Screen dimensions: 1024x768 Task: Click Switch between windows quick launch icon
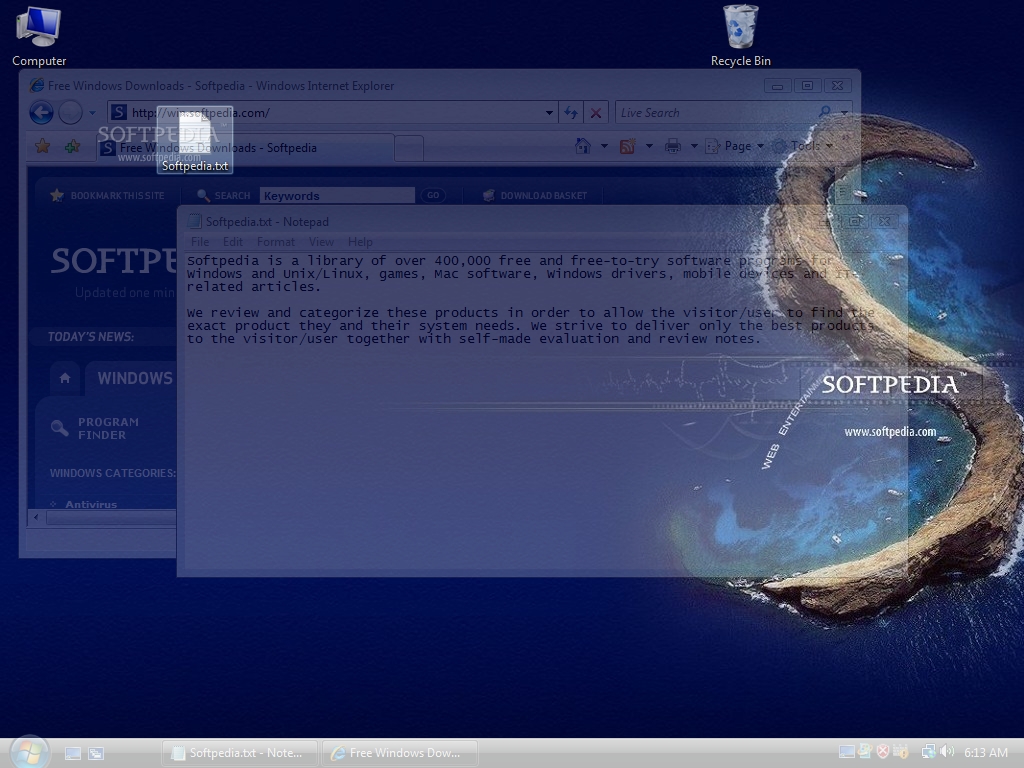96,753
